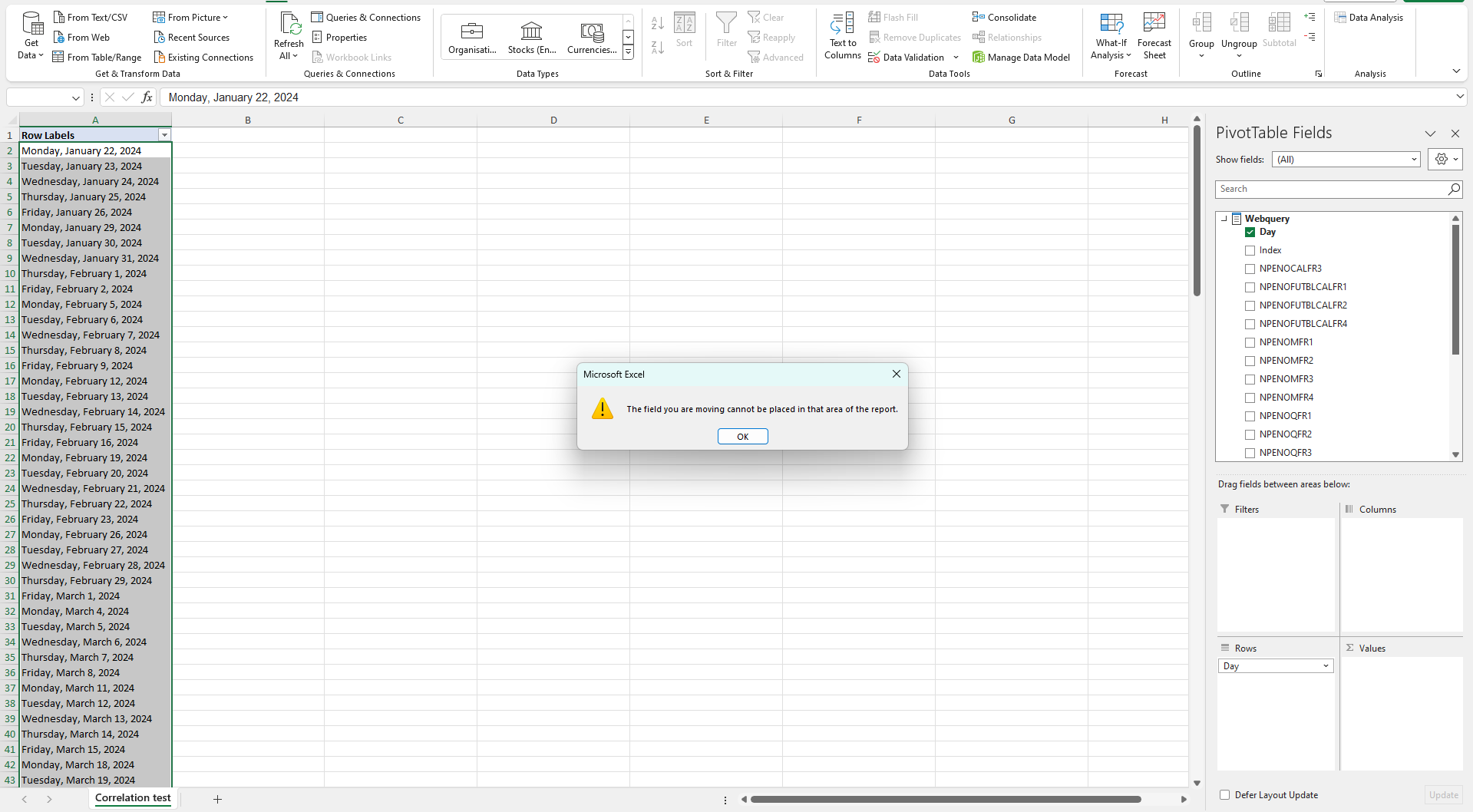Click the Get Data button

click(30, 33)
